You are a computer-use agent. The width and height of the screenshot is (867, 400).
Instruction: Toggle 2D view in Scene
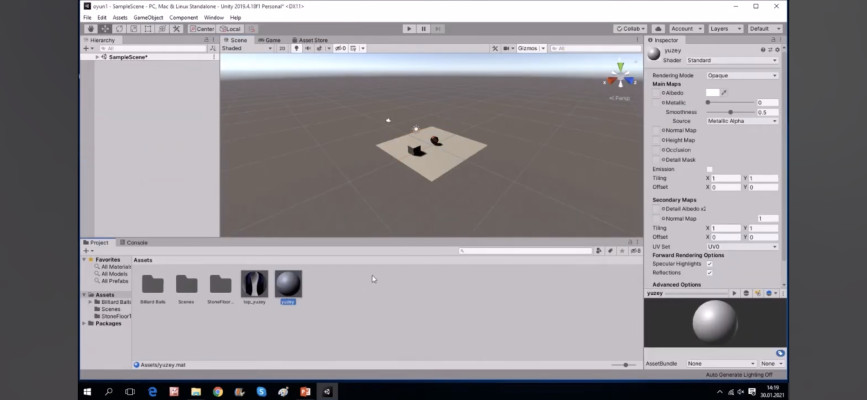(282, 49)
